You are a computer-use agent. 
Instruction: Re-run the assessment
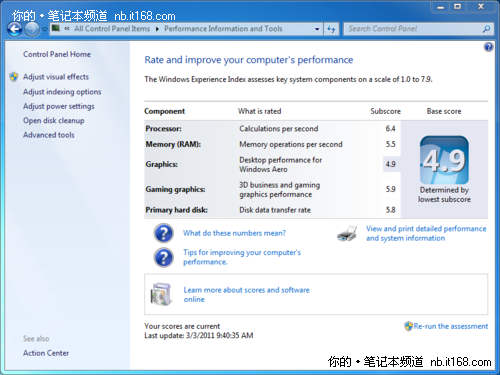click(x=451, y=326)
